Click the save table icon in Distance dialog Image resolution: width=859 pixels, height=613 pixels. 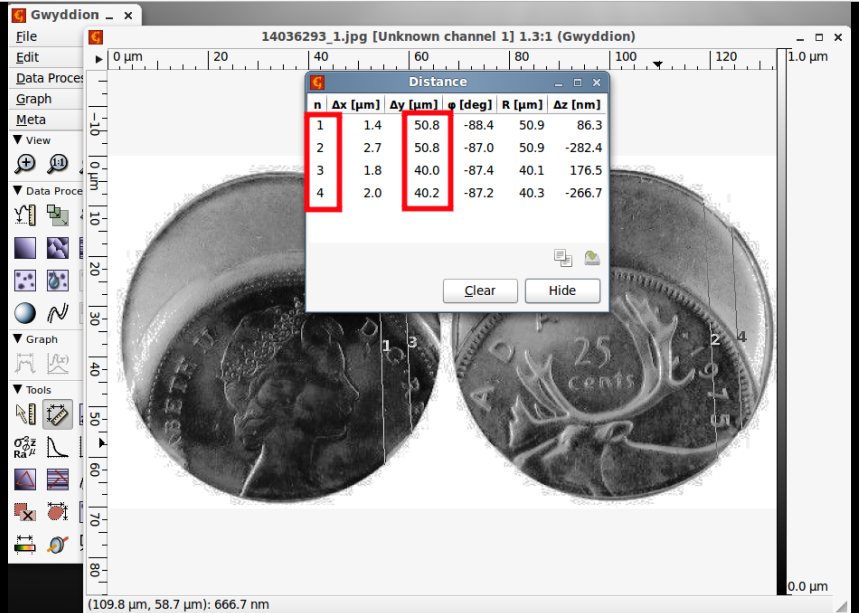tap(592, 257)
